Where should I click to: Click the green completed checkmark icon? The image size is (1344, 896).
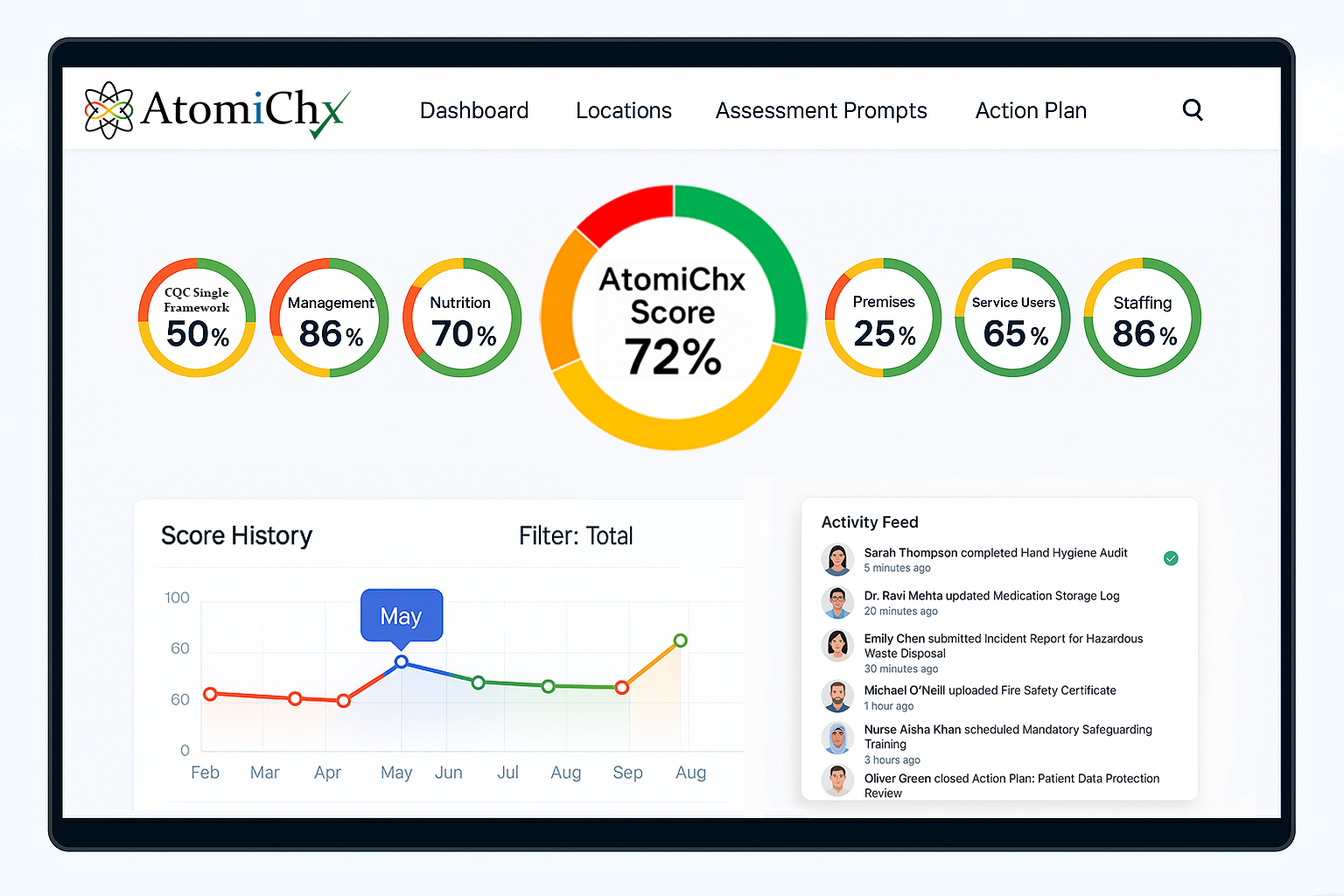[1171, 558]
